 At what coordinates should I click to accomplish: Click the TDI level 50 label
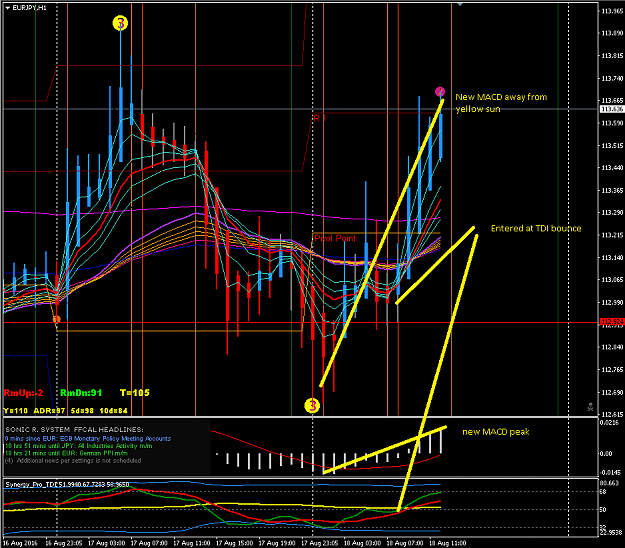point(603,510)
